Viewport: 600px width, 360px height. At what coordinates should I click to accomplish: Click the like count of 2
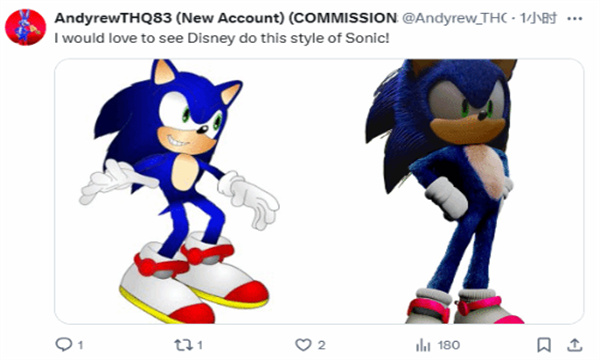pyautogui.click(x=321, y=345)
